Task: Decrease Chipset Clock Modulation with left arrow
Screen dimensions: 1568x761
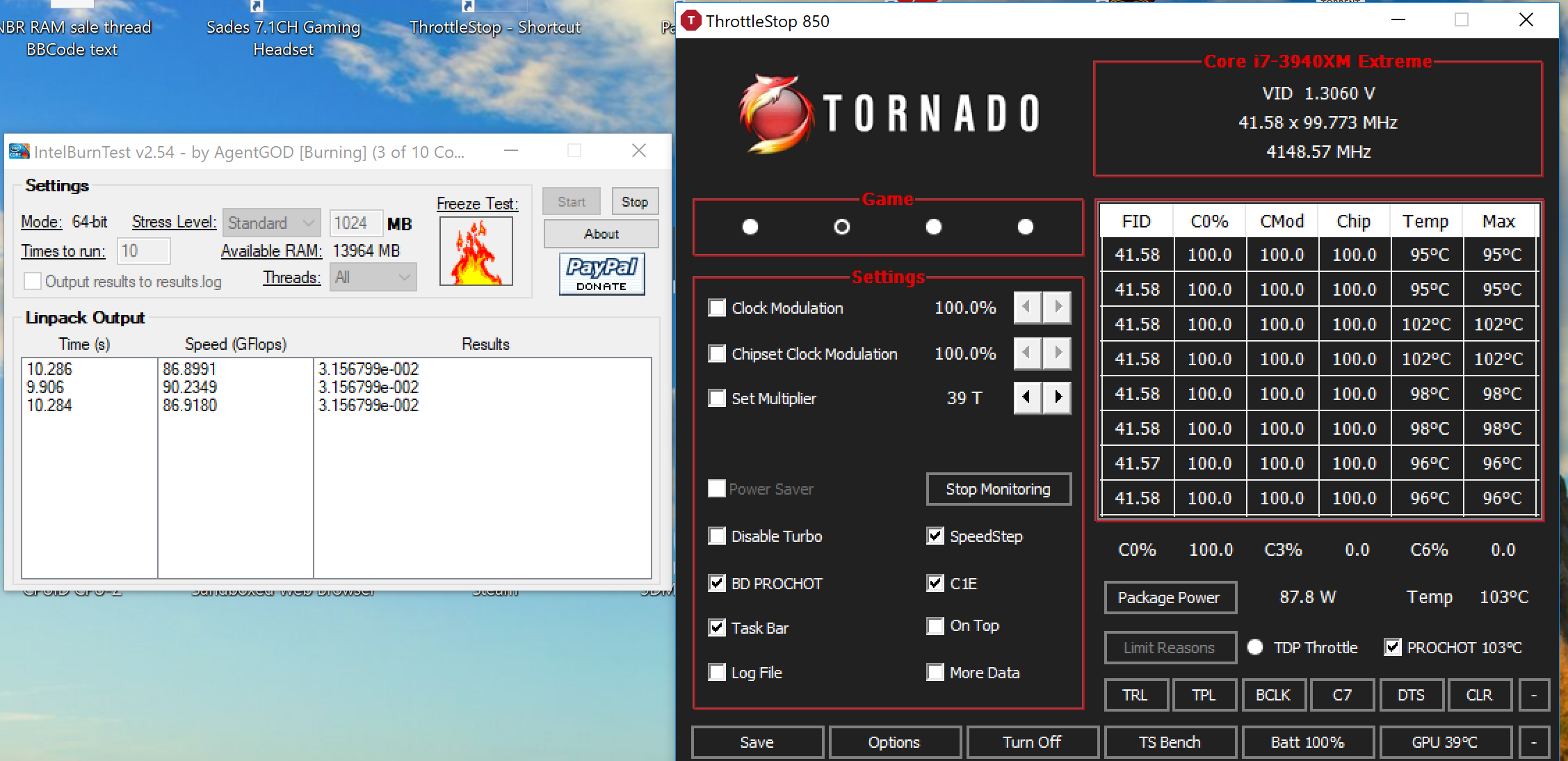Action: (x=1027, y=353)
